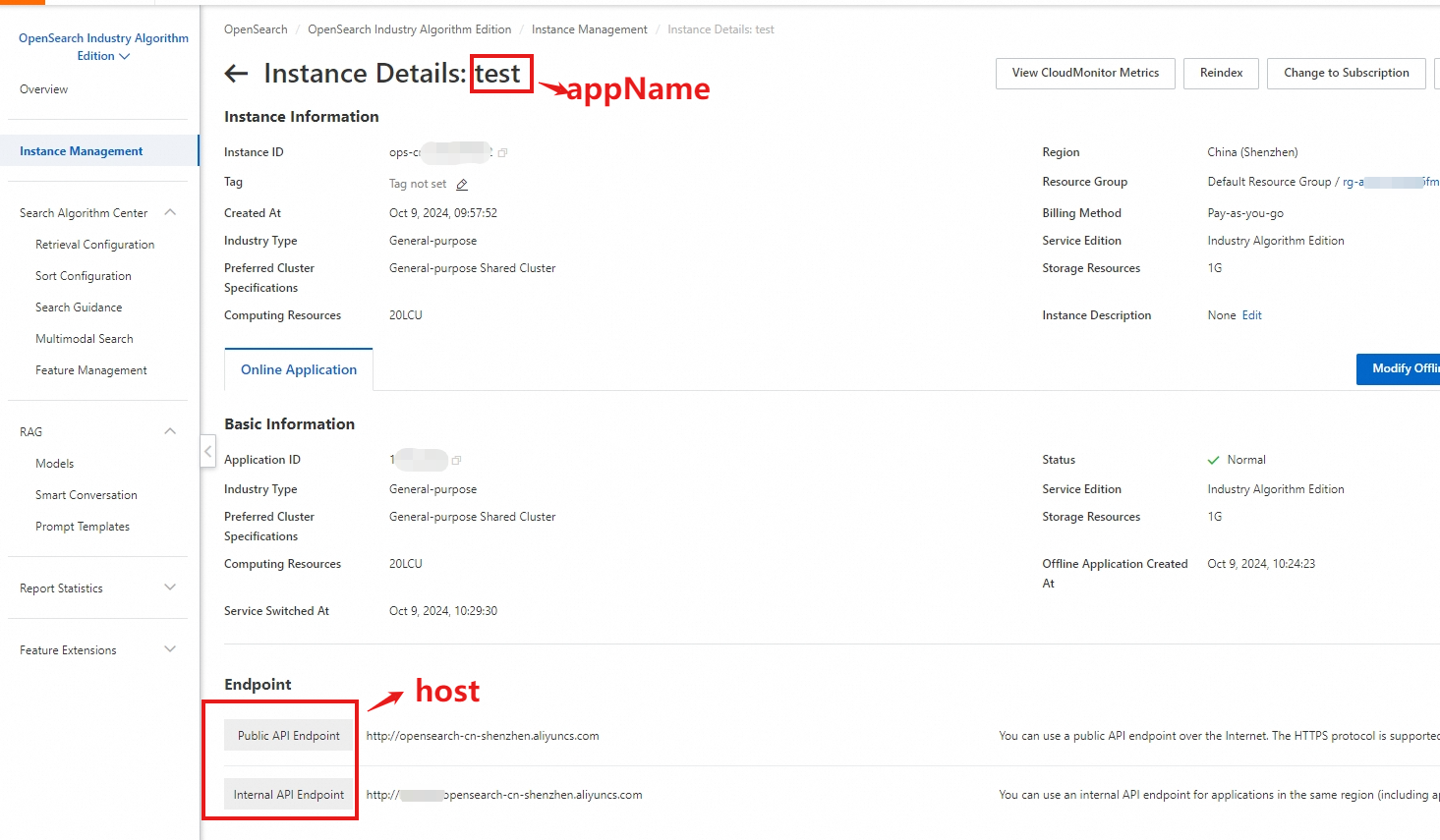This screenshot has width=1440, height=840.
Task: Open Models under RAG
Action: (x=55, y=464)
